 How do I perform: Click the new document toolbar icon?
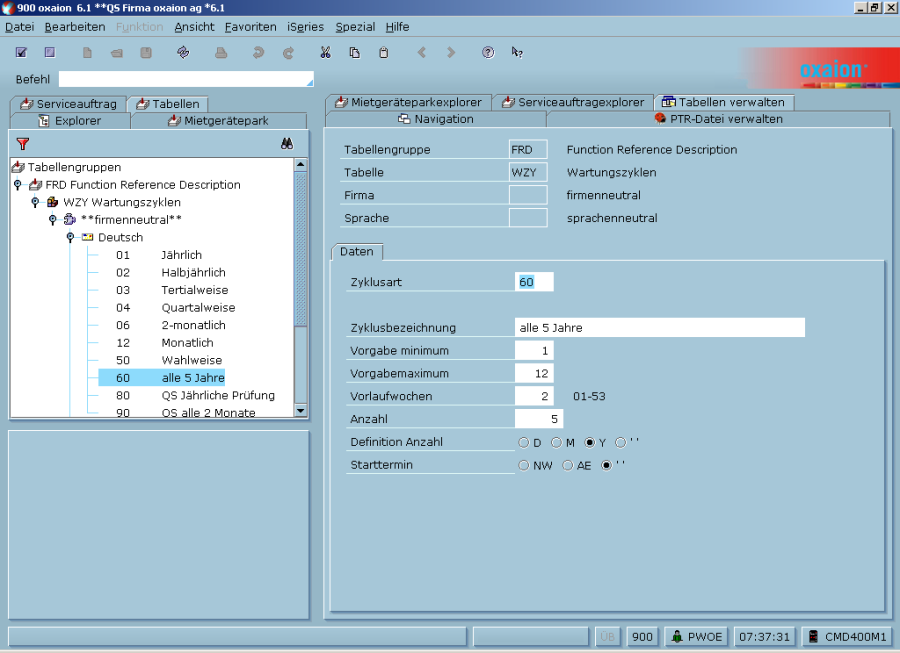point(87,53)
